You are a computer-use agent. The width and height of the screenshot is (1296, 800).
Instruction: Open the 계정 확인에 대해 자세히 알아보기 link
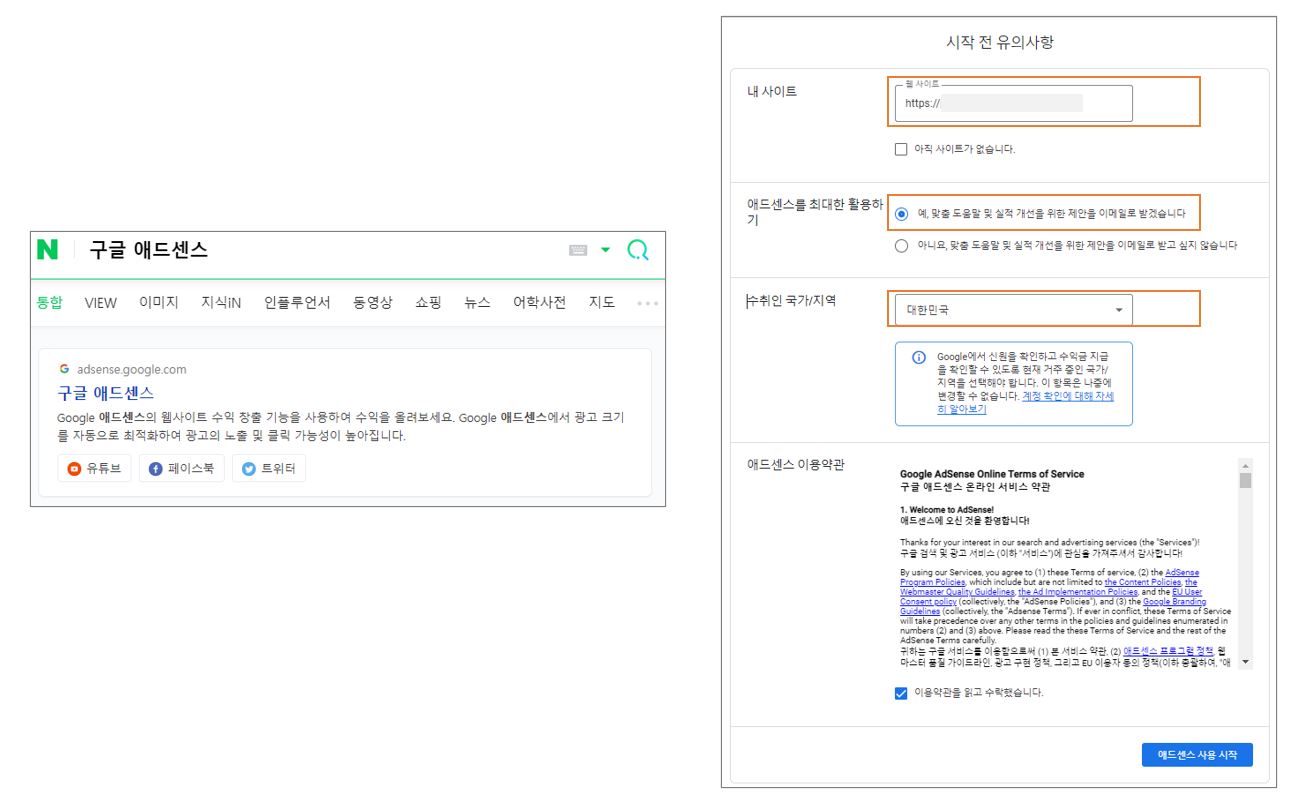(1025, 402)
